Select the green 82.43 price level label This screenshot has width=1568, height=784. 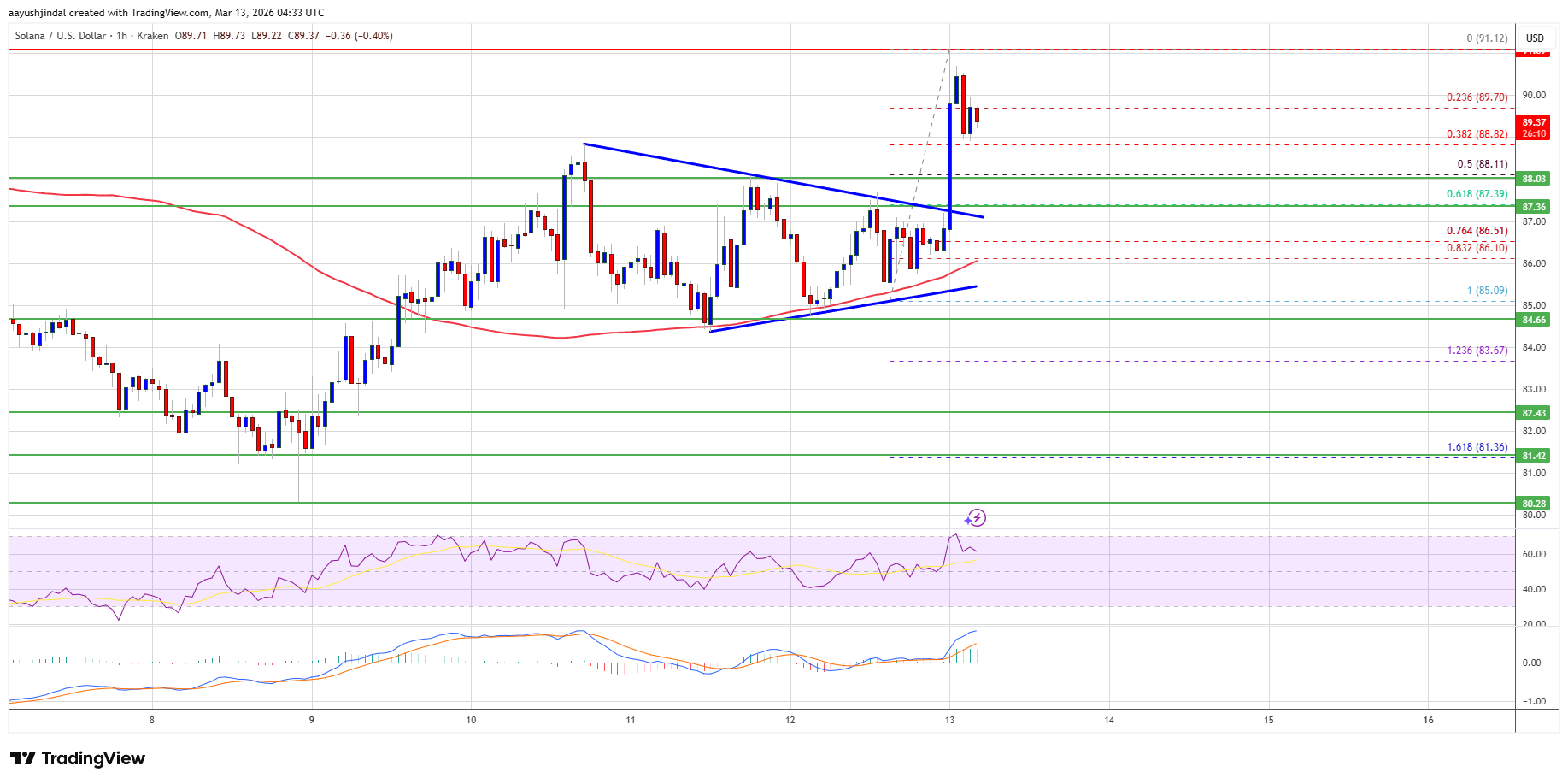coord(1533,413)
